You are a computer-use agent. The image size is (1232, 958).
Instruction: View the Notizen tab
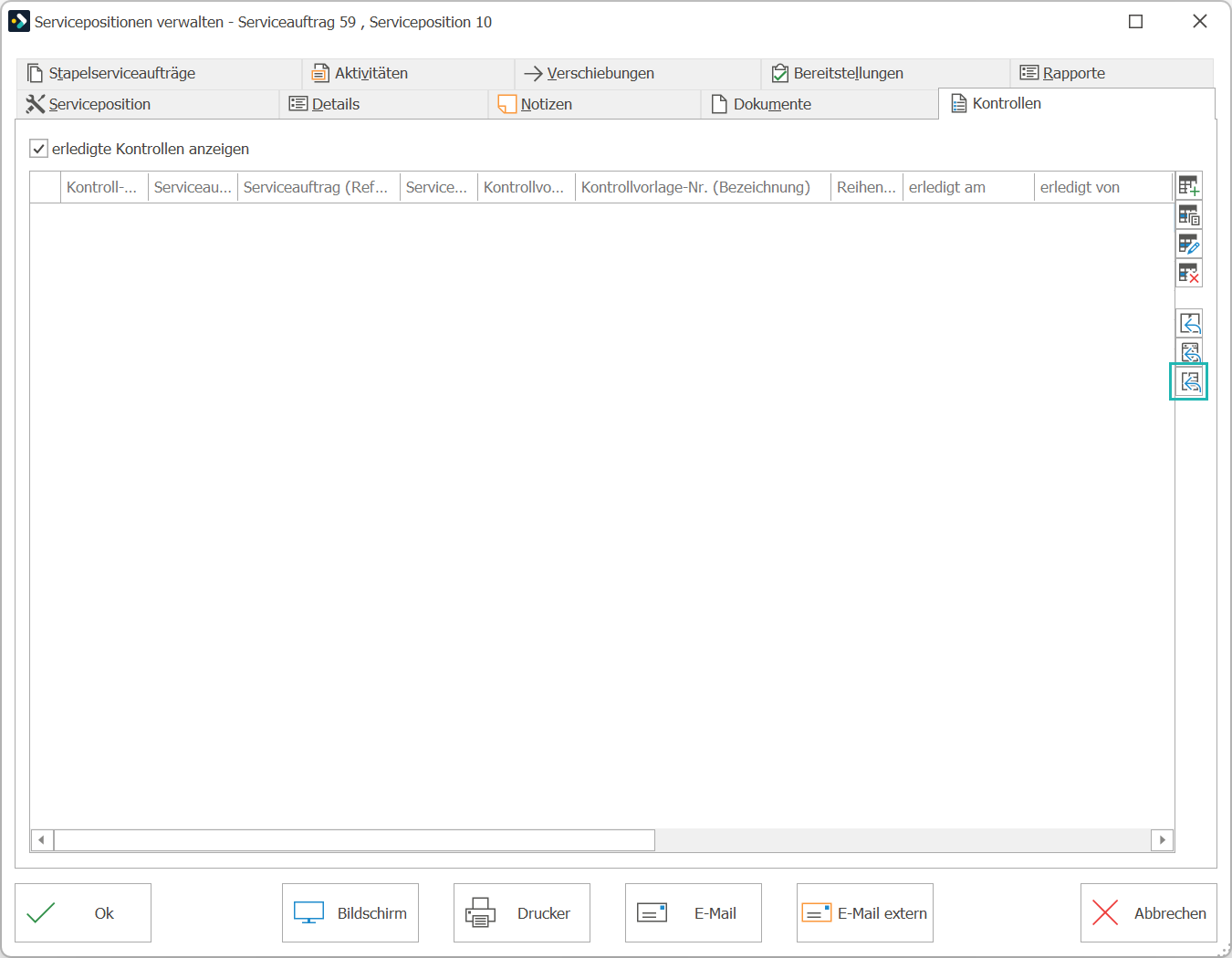pyautogui.click(x=594, y=104)
